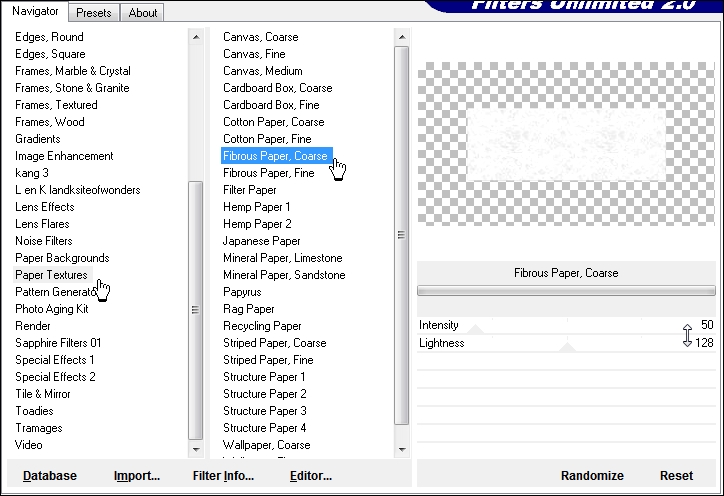Open the About tab
The height and width of the screenshot is (496, 724).
pyautogui.click(x=143, y=12)
